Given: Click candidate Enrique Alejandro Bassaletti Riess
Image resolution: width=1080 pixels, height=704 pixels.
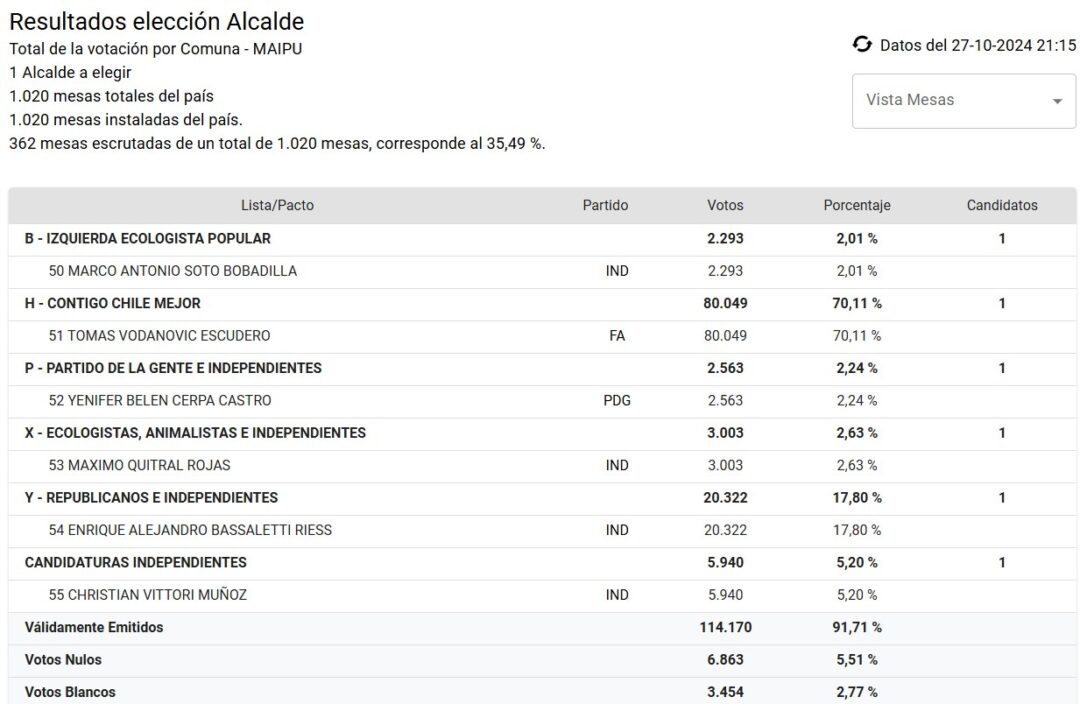Looking at the screenshot, I should [x=190, y=530].
